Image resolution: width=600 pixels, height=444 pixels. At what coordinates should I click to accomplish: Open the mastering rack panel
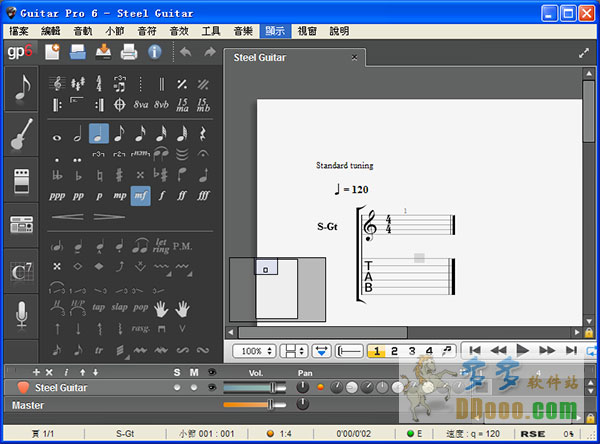21,225
